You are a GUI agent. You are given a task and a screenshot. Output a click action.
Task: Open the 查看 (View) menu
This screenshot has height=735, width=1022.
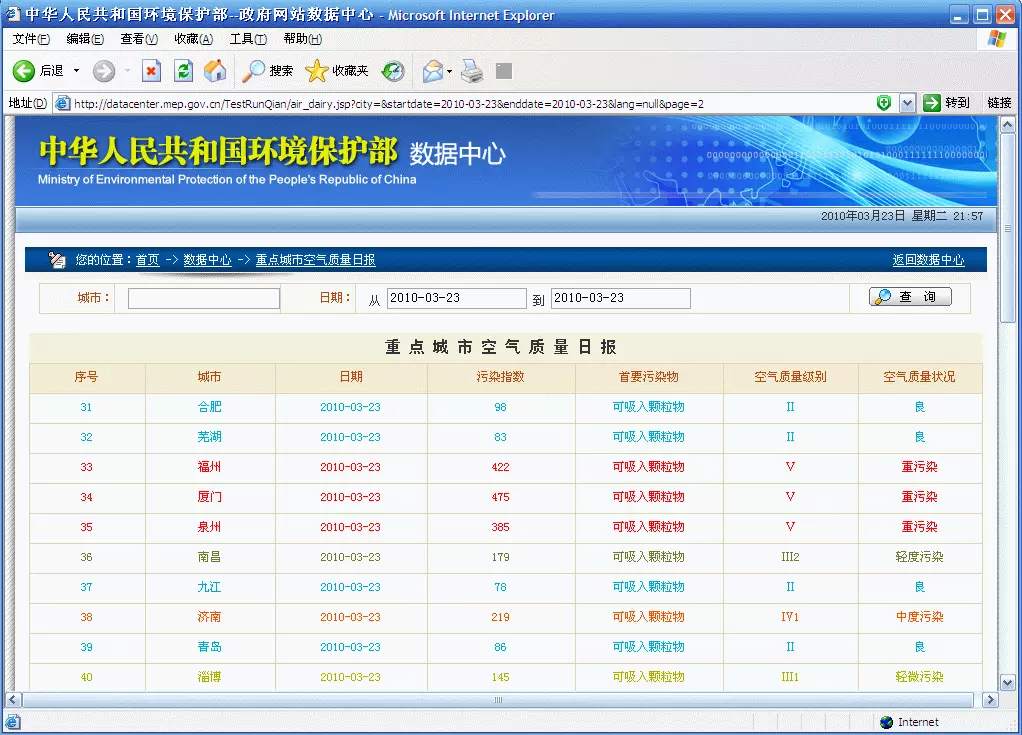click(x=139, y=39)
